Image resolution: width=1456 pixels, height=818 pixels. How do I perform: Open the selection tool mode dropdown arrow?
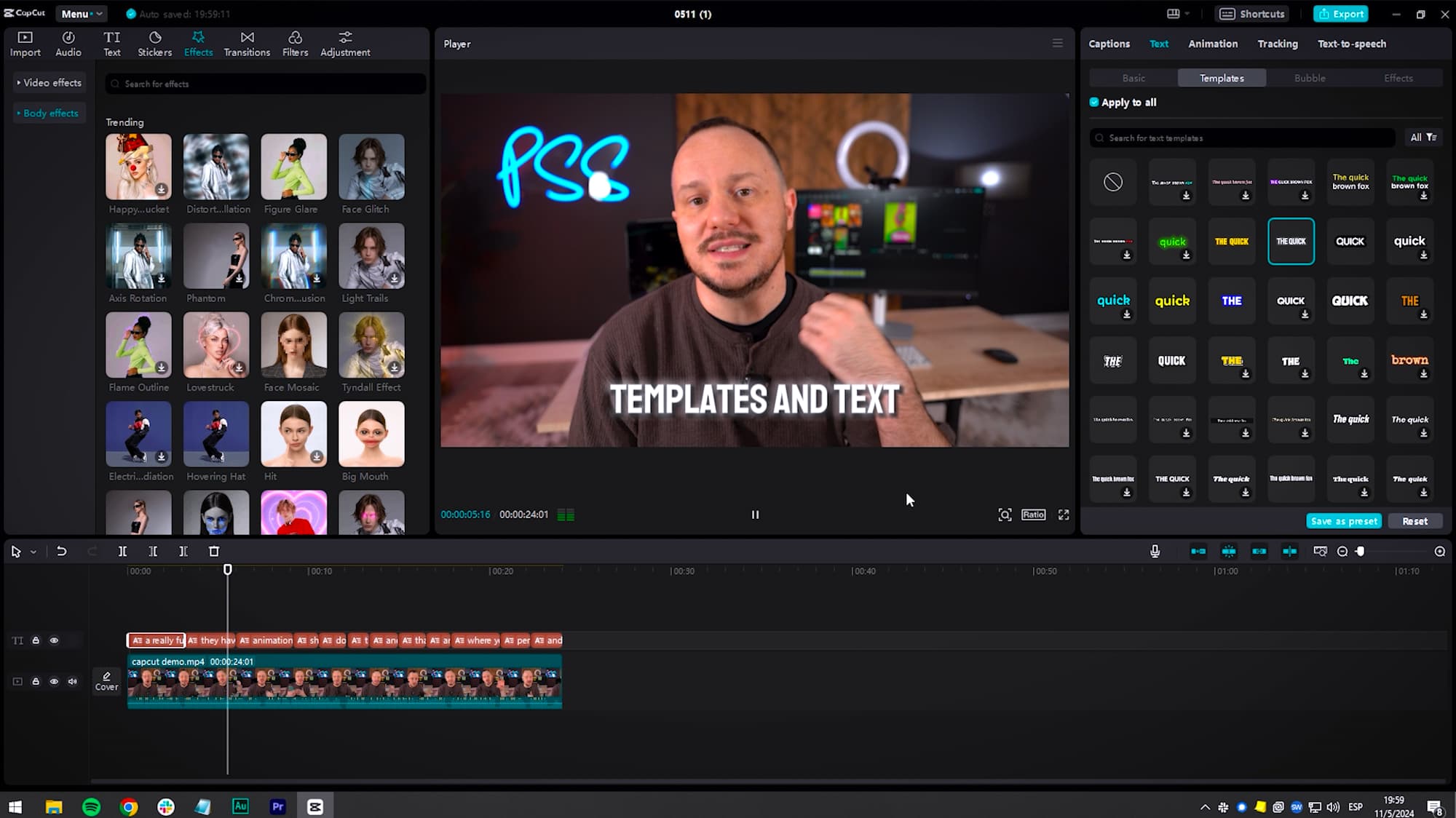(x=33, y=552)
